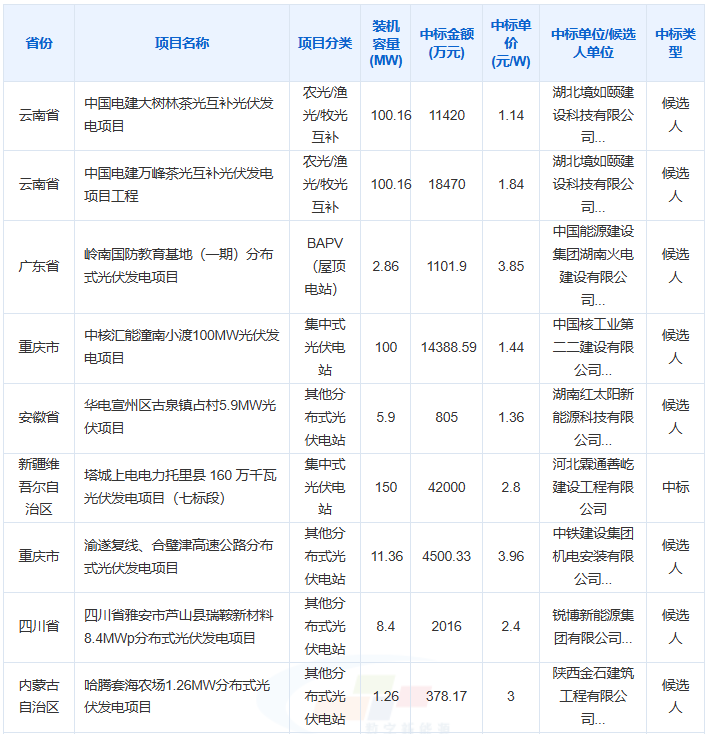Click capacity value 5.9

(x=386, y=417)
